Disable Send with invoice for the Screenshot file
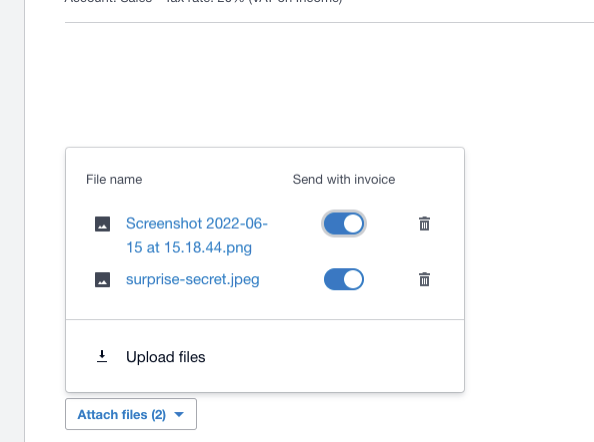594x442 pixels. (x=344, y=223)
